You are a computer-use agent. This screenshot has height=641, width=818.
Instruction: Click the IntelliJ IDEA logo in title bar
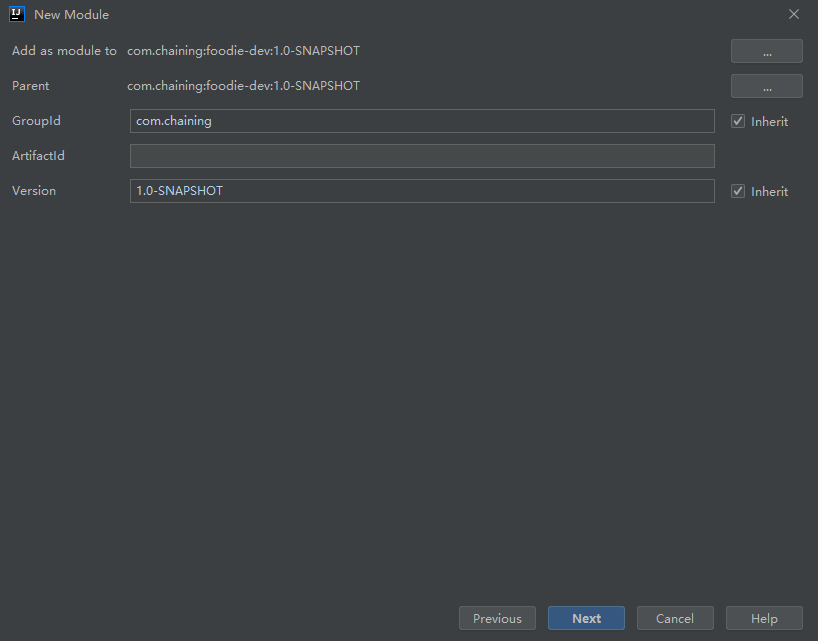16,14
